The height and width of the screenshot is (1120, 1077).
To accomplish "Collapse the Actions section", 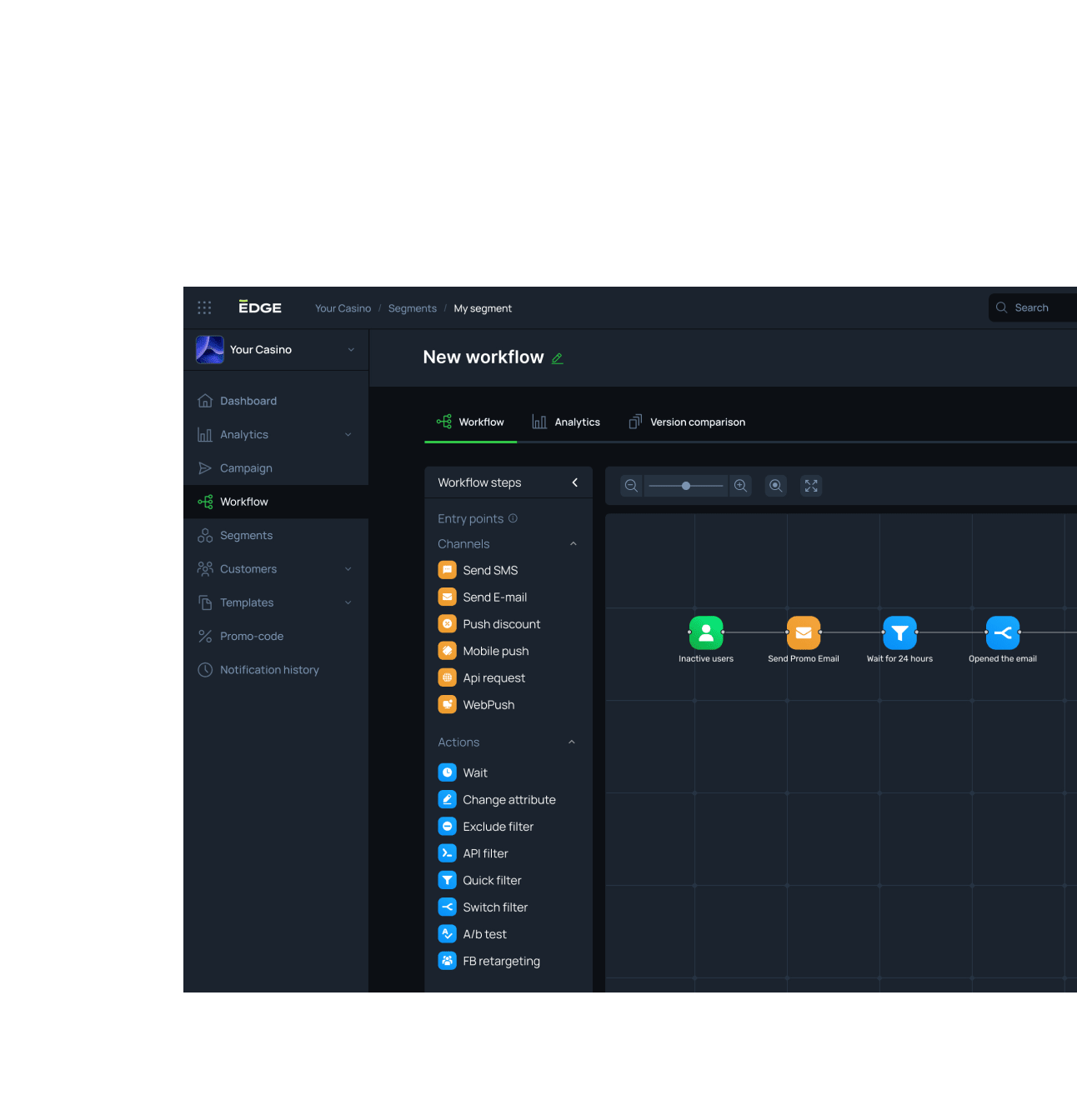I will tap(572, 742).
